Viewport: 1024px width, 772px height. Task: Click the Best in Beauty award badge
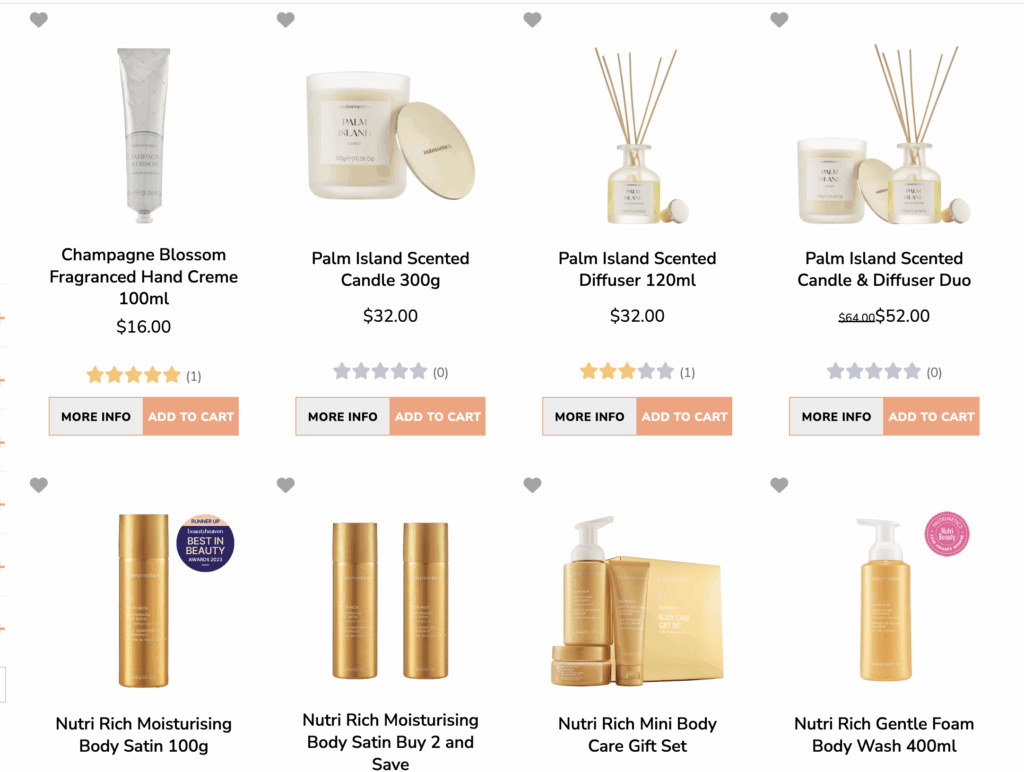point(205,543)
